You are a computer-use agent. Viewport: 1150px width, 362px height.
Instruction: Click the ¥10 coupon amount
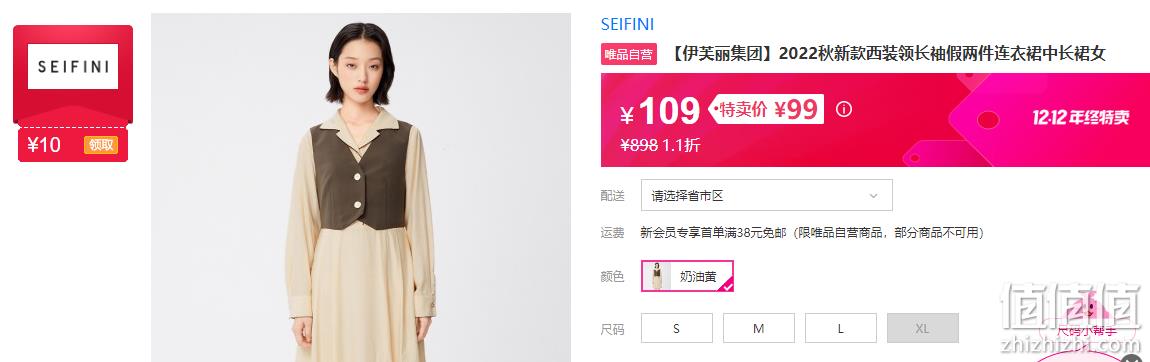pos(45,145)
